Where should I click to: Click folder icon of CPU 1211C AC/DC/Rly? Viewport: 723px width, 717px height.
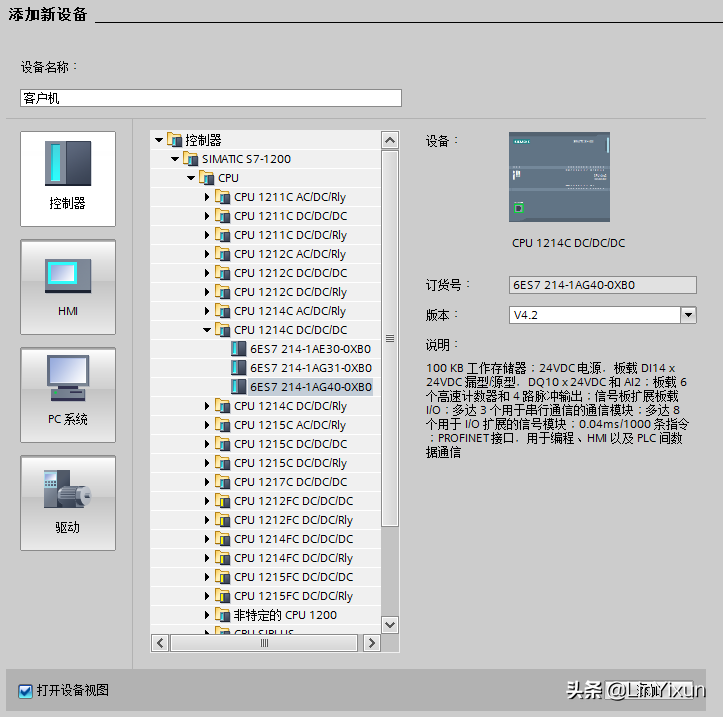(x=223, y=197)
